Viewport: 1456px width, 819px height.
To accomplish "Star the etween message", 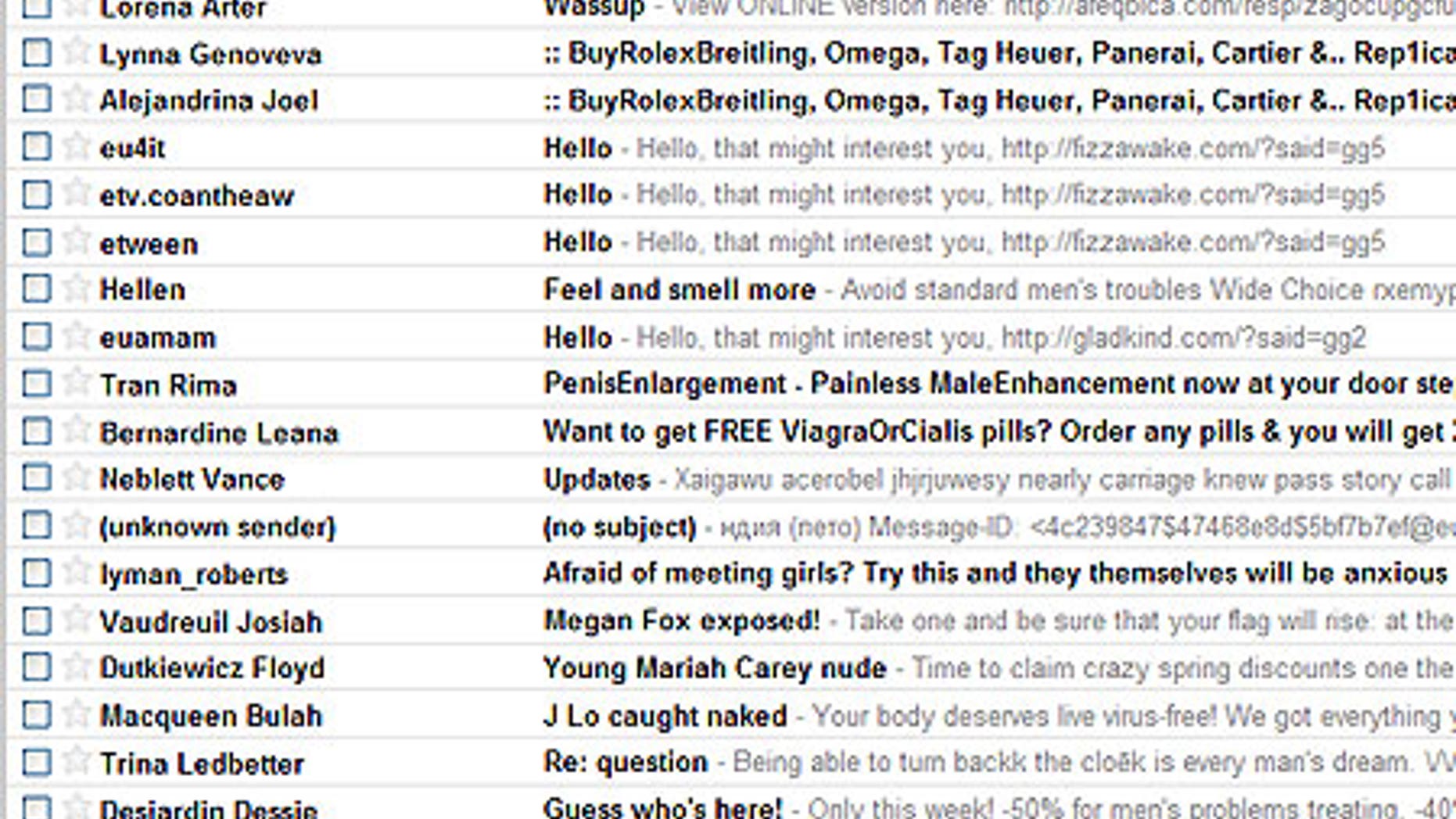I will pyautogui.click(x=76, y=241).
